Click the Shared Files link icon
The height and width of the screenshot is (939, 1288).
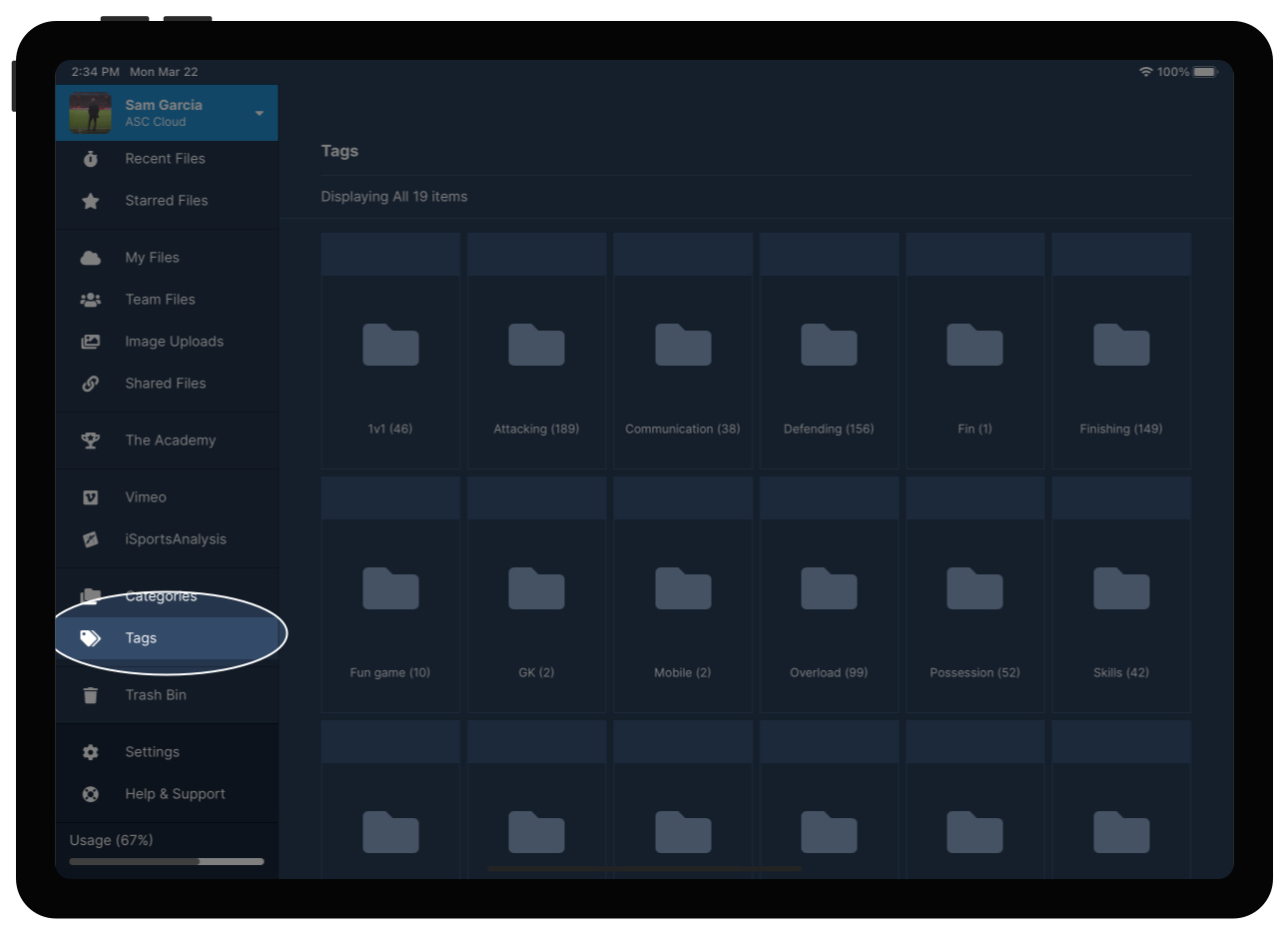(91, 384)
